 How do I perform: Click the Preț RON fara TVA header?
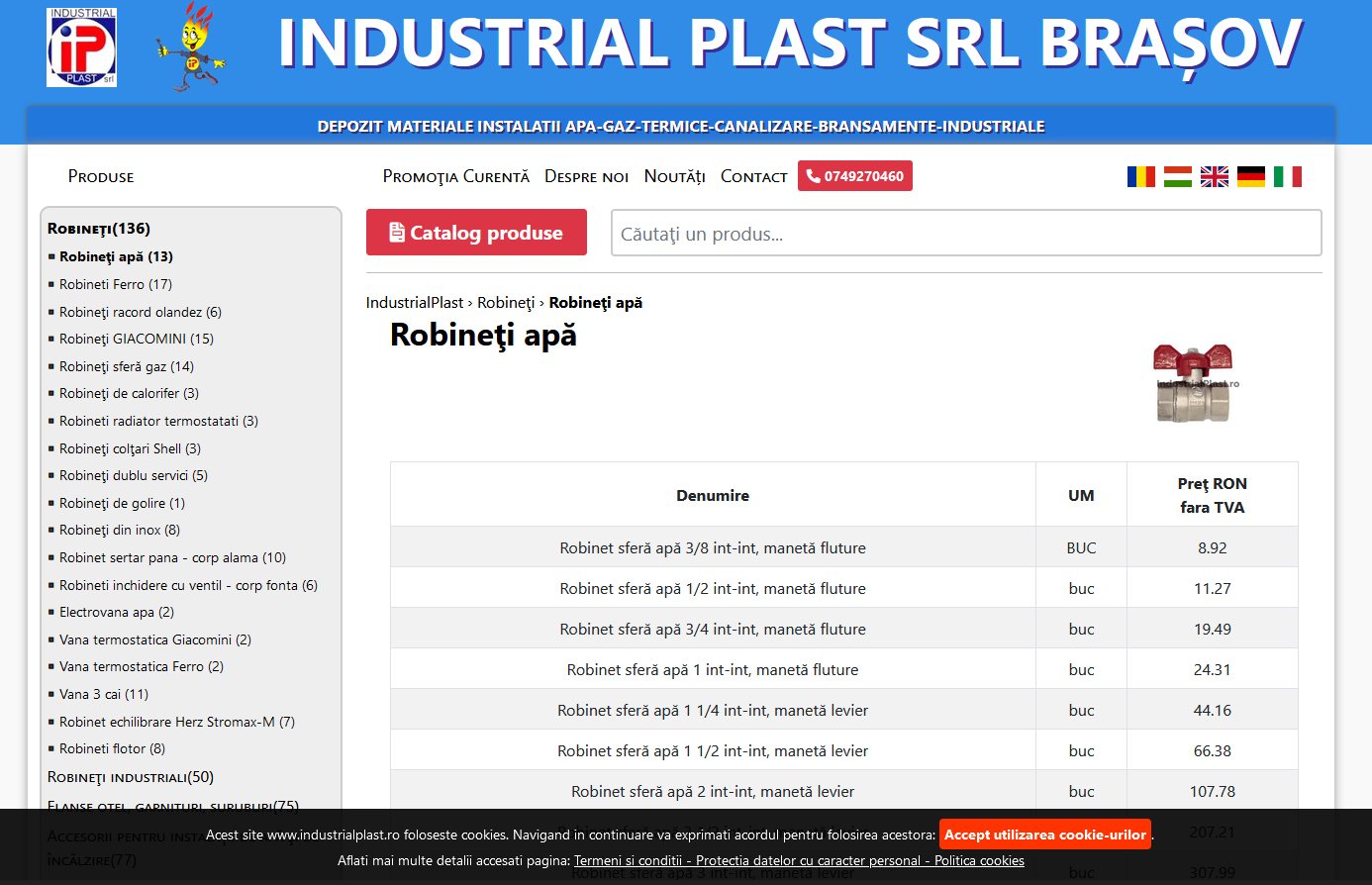pyautogui.click(x=1213, y=495)
